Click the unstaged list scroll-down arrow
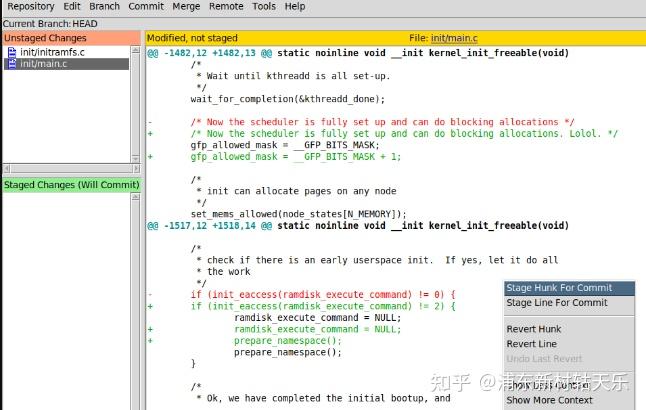Viewport: 646px width, 410px height. click(135, 159)
